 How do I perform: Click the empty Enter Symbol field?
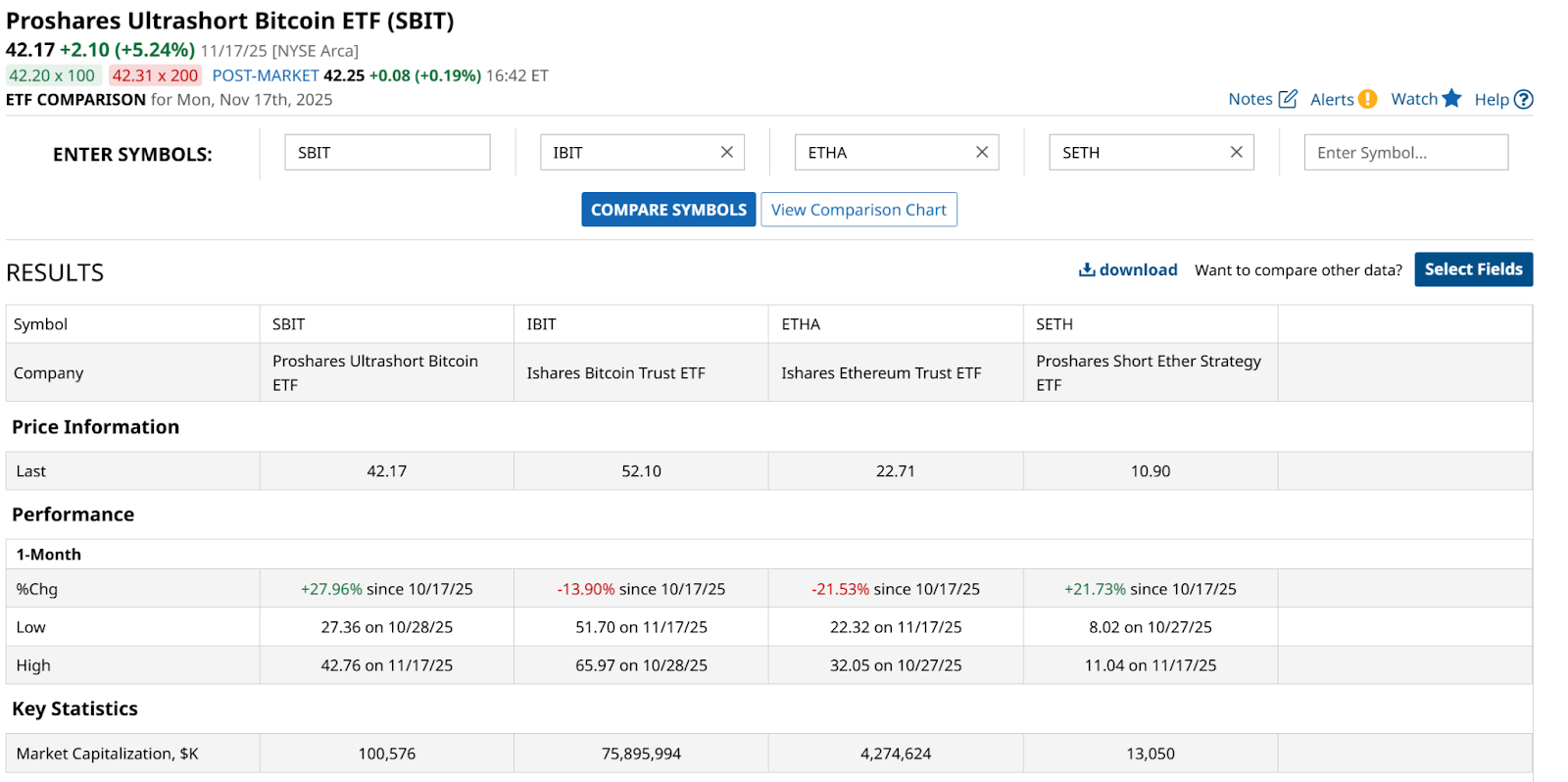pos(1405,153)
